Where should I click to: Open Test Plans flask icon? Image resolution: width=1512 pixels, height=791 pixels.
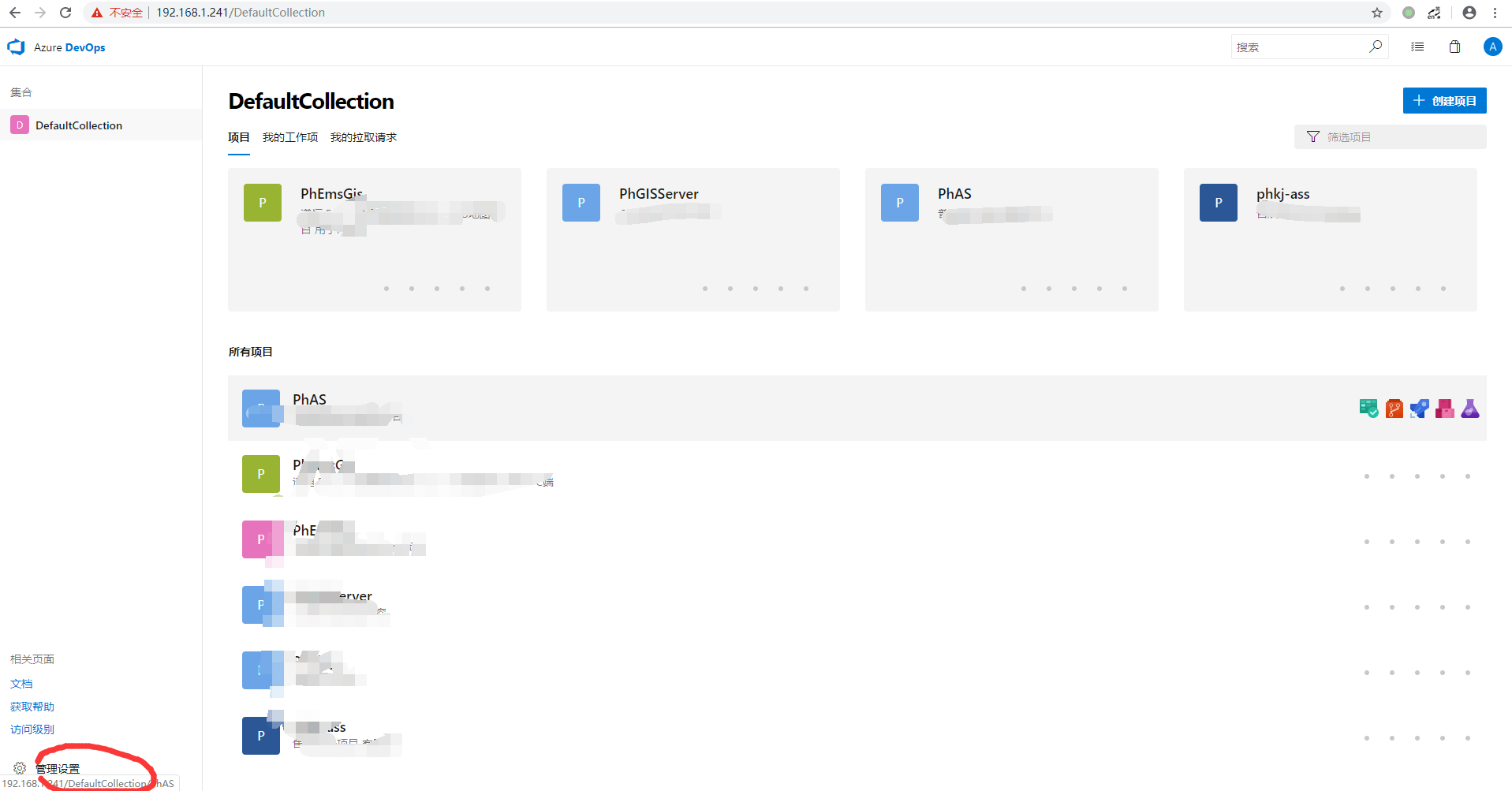(x=1469, y=409)
